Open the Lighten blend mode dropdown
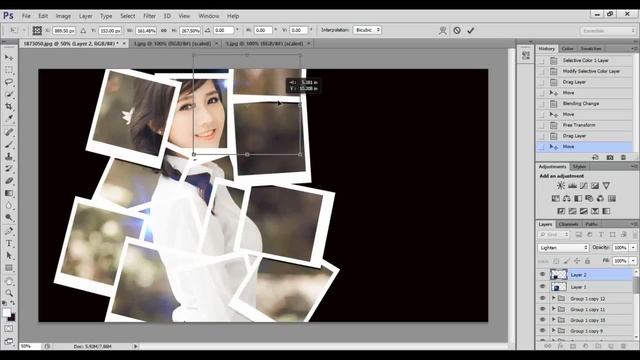 pyautogui.click(x=563, y=248)
